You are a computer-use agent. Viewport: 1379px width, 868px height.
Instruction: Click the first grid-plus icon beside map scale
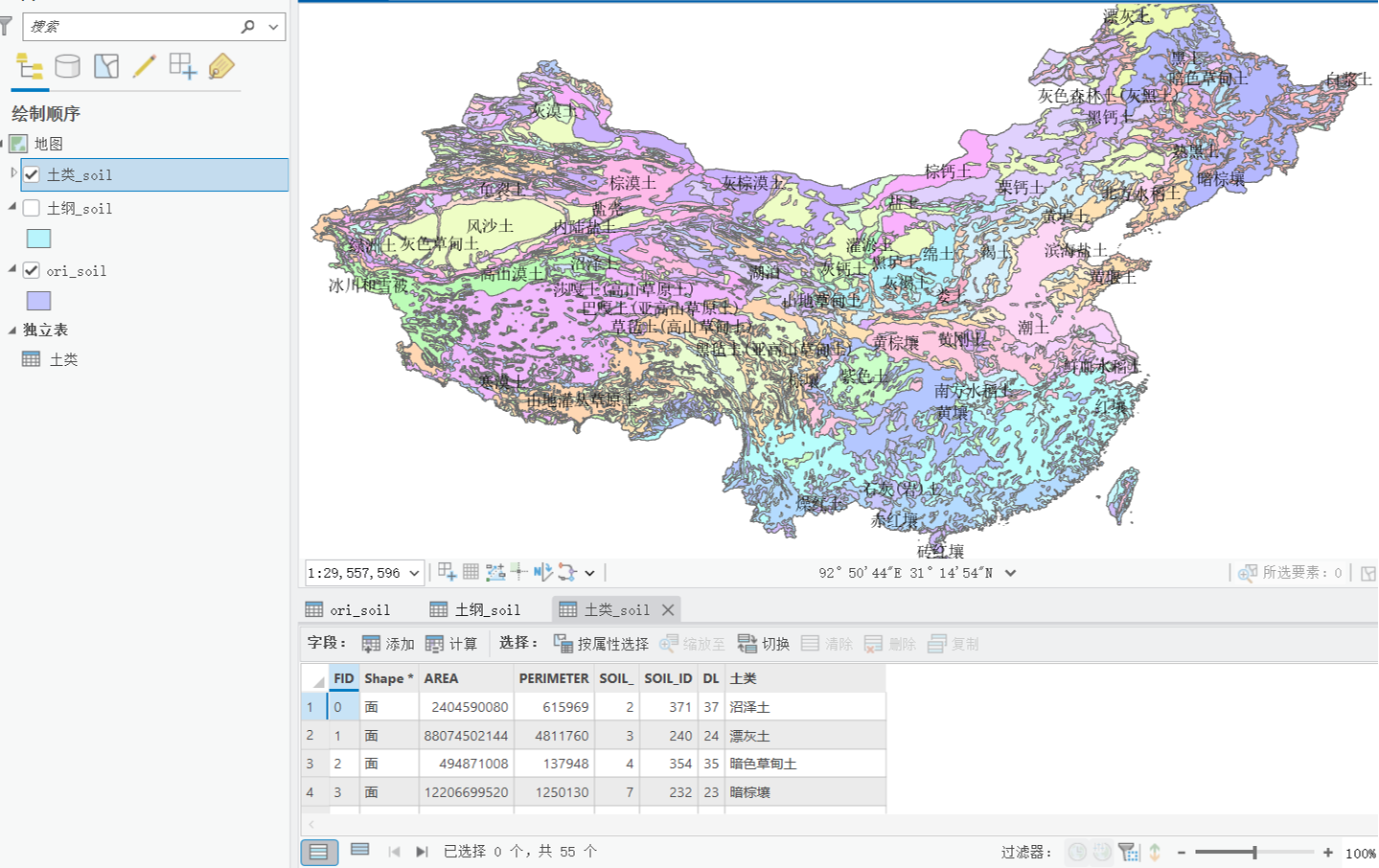point(448,572)
